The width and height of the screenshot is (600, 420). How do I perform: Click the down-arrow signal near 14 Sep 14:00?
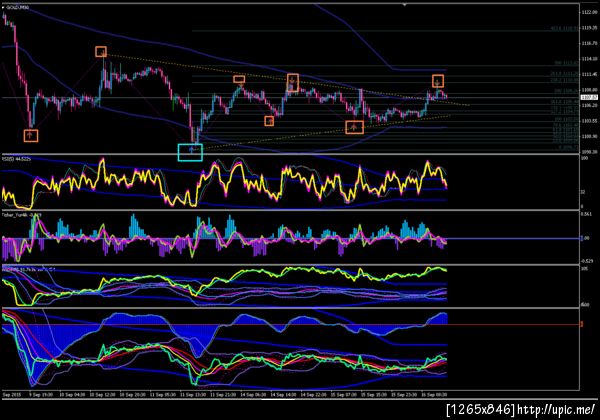pos(293,82)
